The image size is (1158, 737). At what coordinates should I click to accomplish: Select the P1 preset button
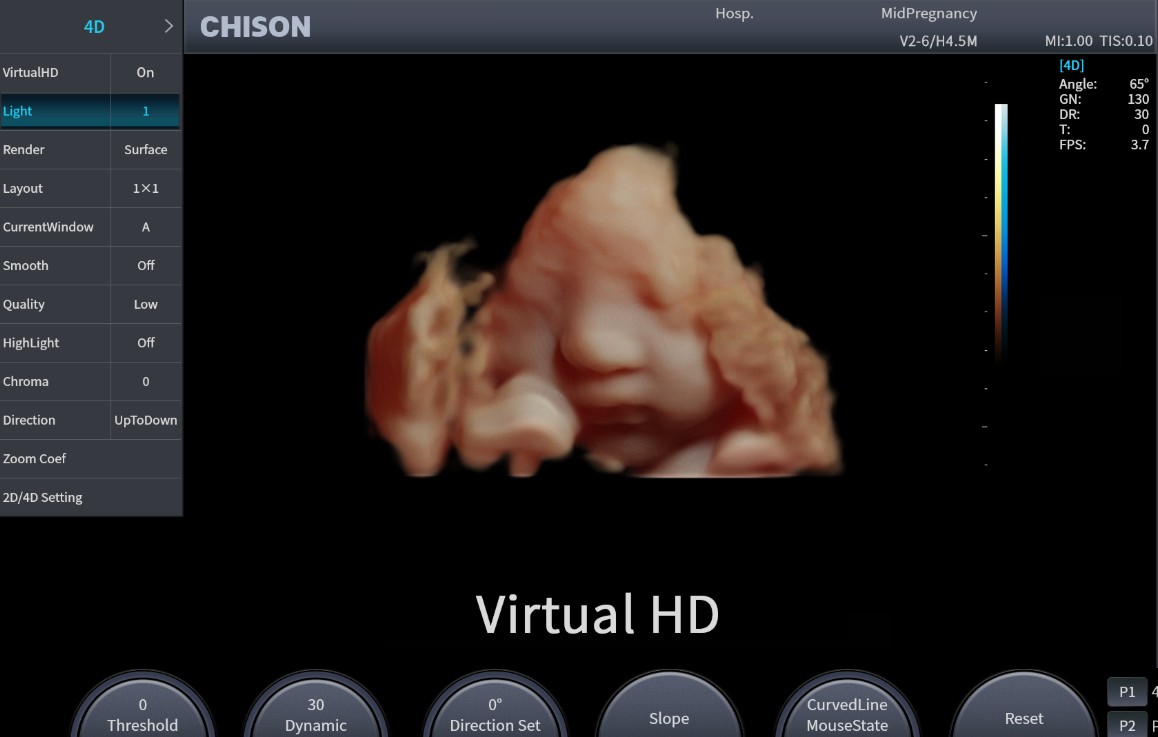click(1127, 692)
